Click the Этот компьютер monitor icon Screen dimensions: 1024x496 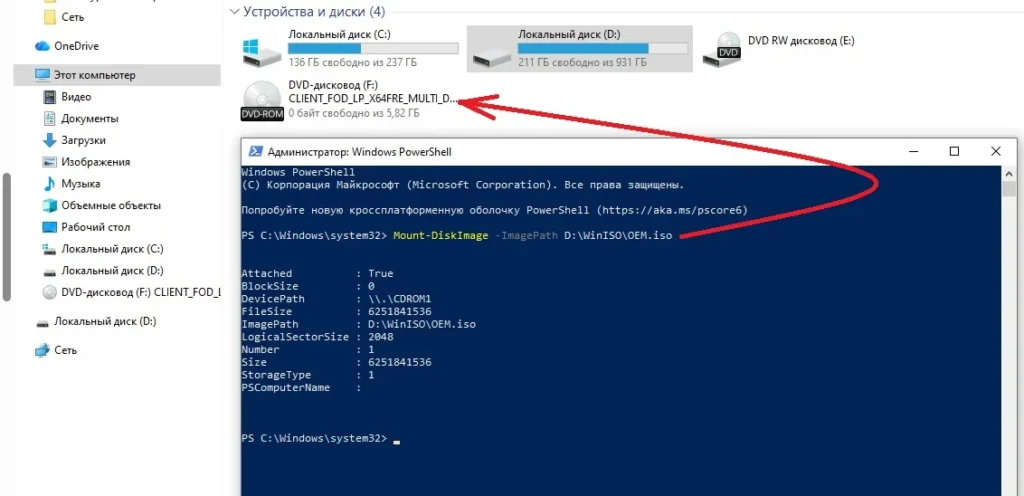(x=42, y=75)
